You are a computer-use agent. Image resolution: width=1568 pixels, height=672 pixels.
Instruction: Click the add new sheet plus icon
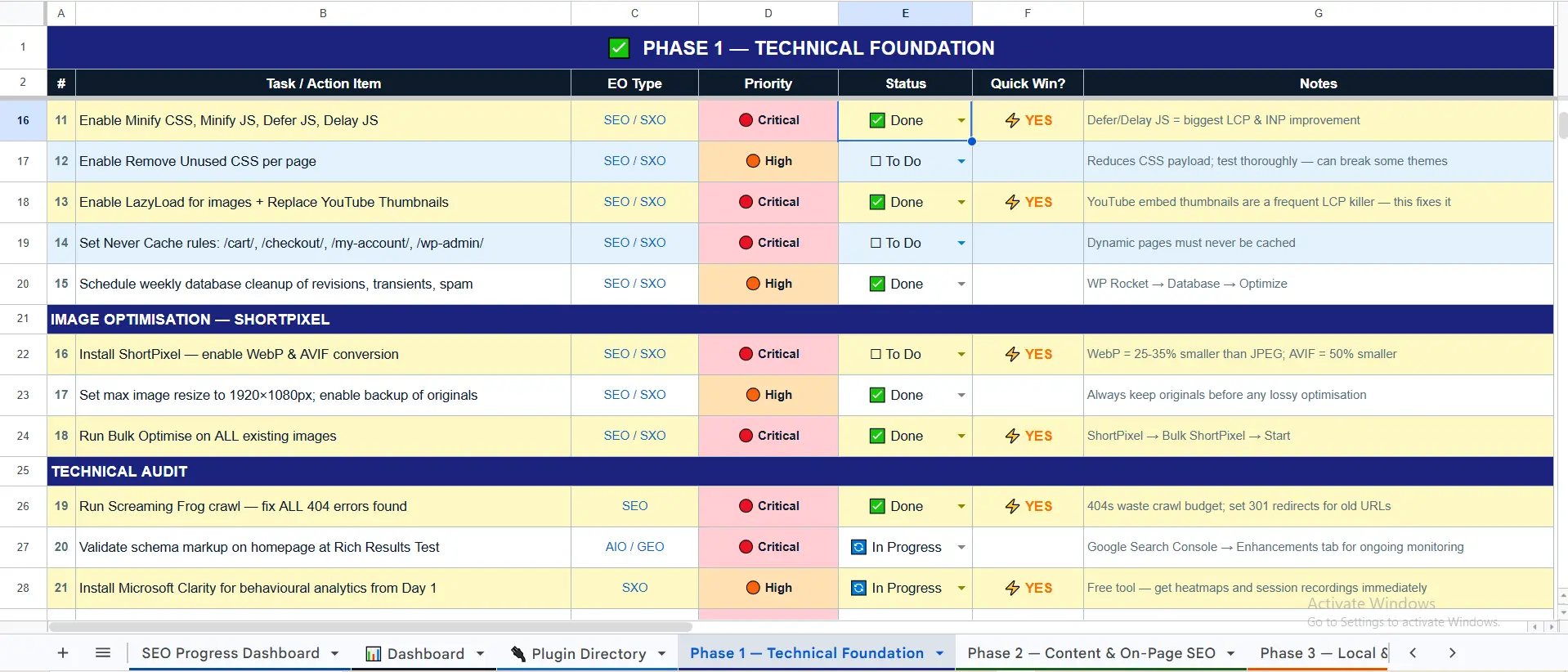tap(63, 652)
